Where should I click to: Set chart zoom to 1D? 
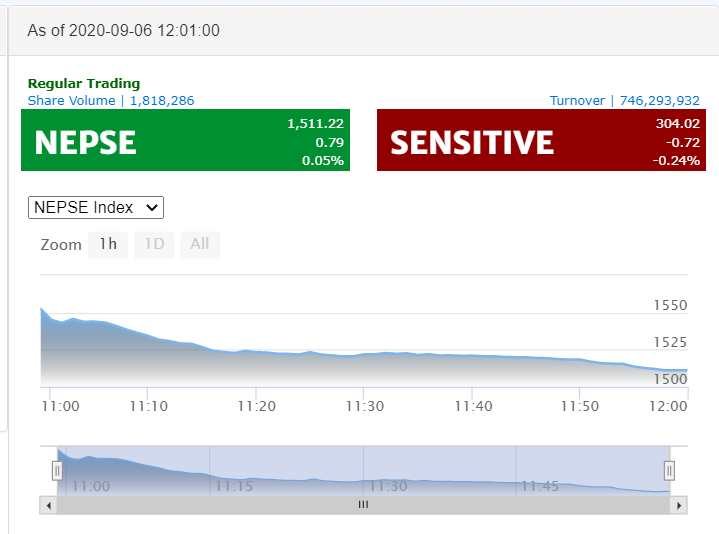coord(154,245)
